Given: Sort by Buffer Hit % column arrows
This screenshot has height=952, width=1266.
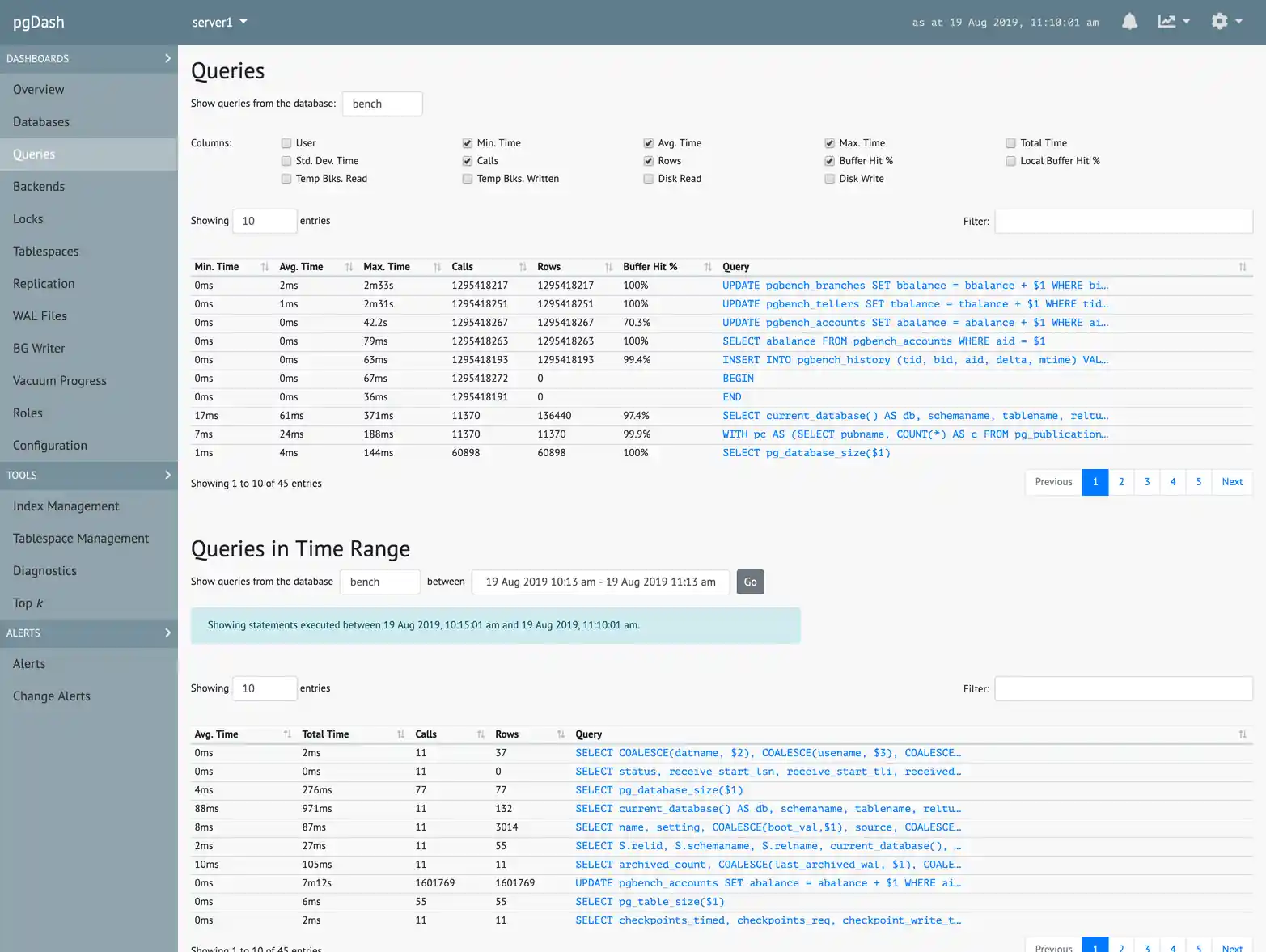Looking at the screenshot, I should [x=708, y=267].
